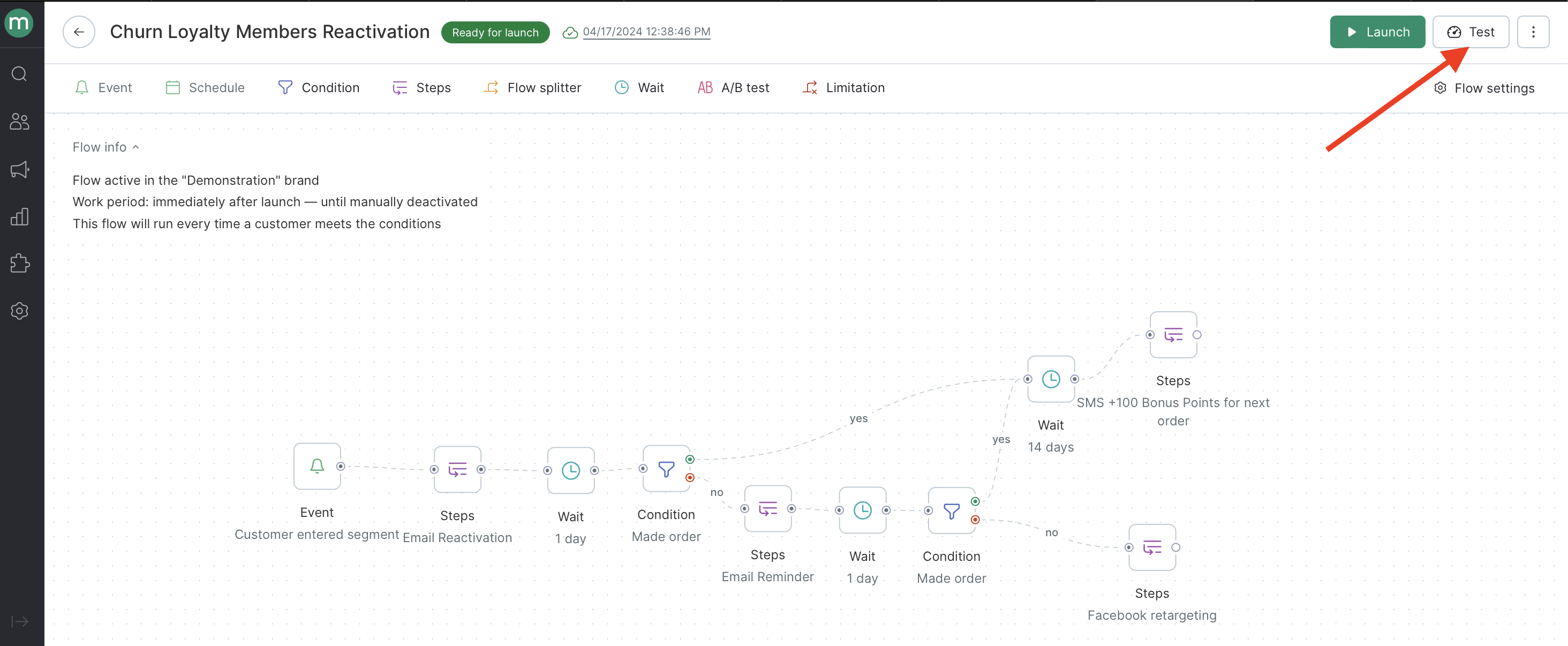Add a Condition block from toolbar
The width and height of the screenshot is (1568, 646).
pyautogui.click(x=318, y=88)
